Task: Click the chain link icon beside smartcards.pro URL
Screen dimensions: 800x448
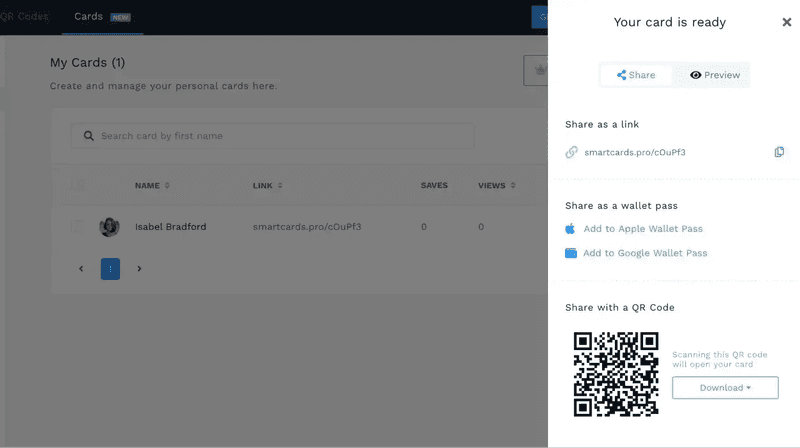Action: 571,152
